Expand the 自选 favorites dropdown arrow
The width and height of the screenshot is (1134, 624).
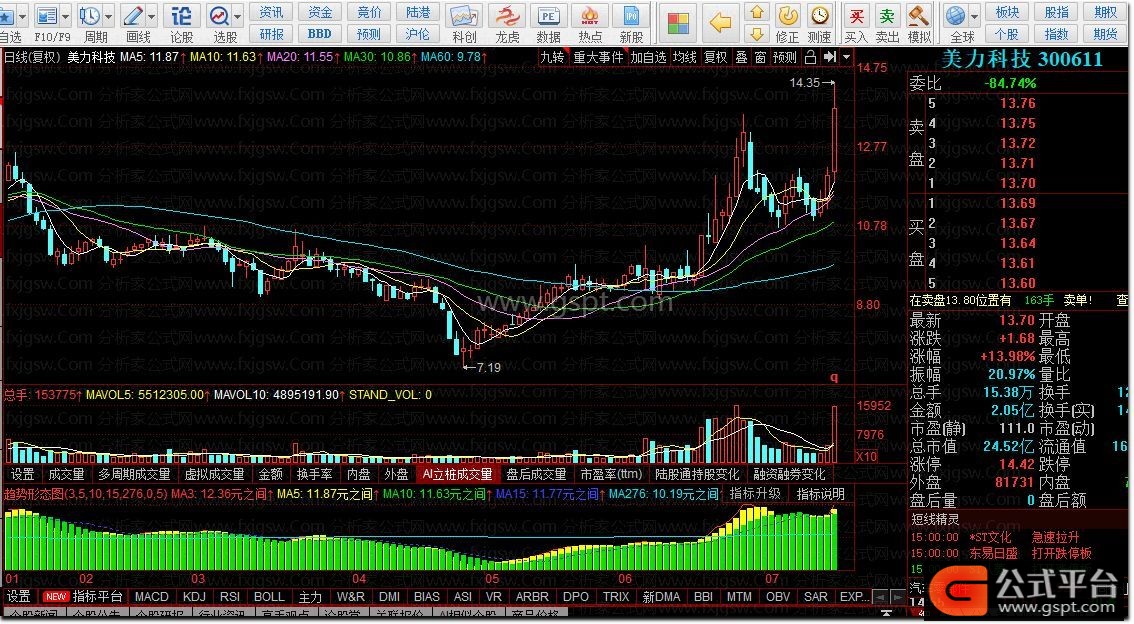click(x=22, y=16)
